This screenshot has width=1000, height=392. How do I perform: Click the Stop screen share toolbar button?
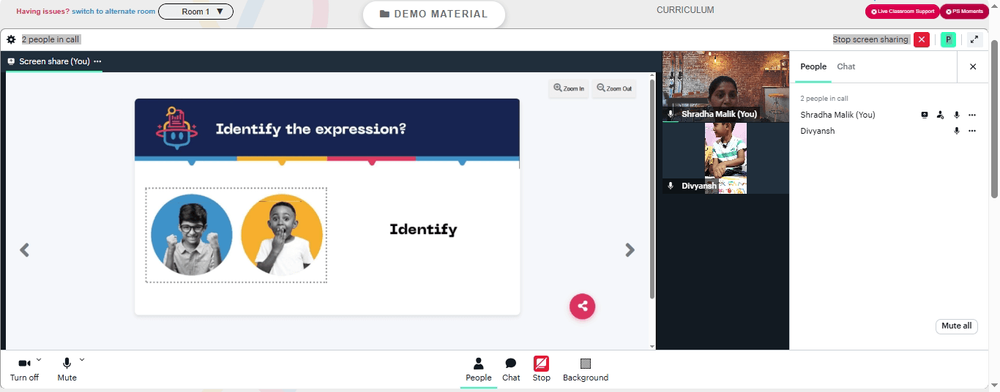[541, 370]
